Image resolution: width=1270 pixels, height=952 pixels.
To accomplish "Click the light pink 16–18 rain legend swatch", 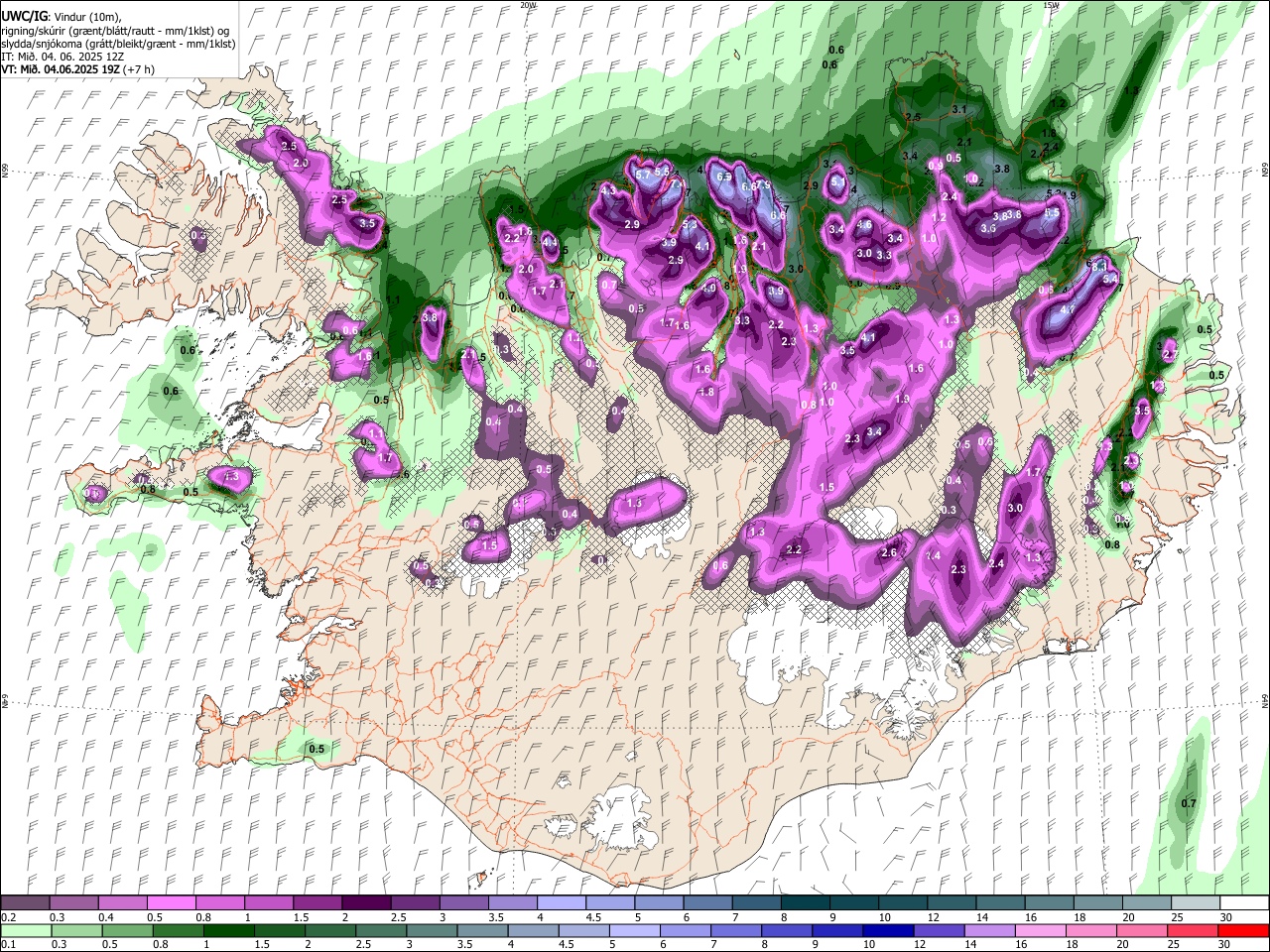I will click(x=1040, y=930).
